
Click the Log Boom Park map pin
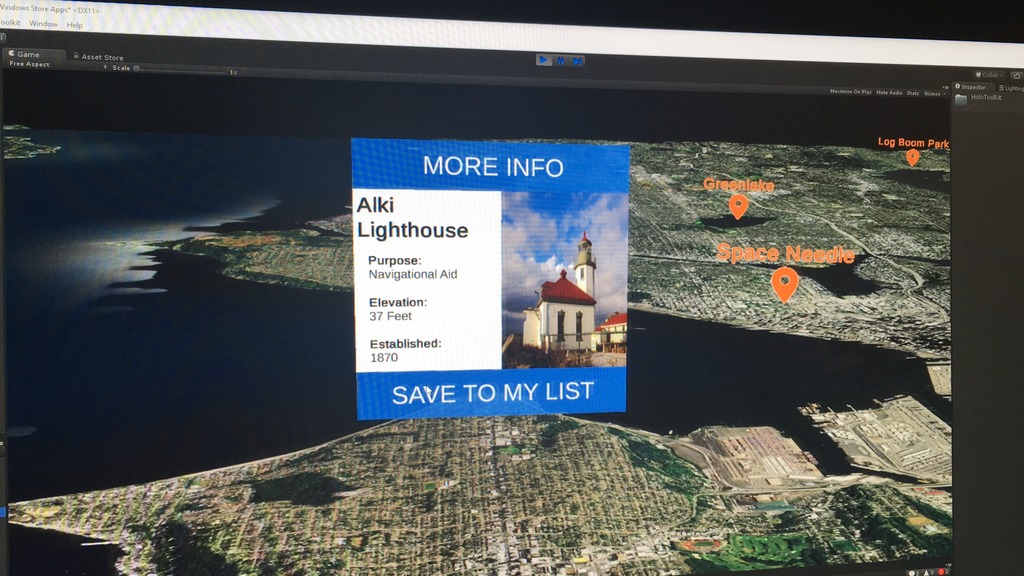(x=912, y=157)
